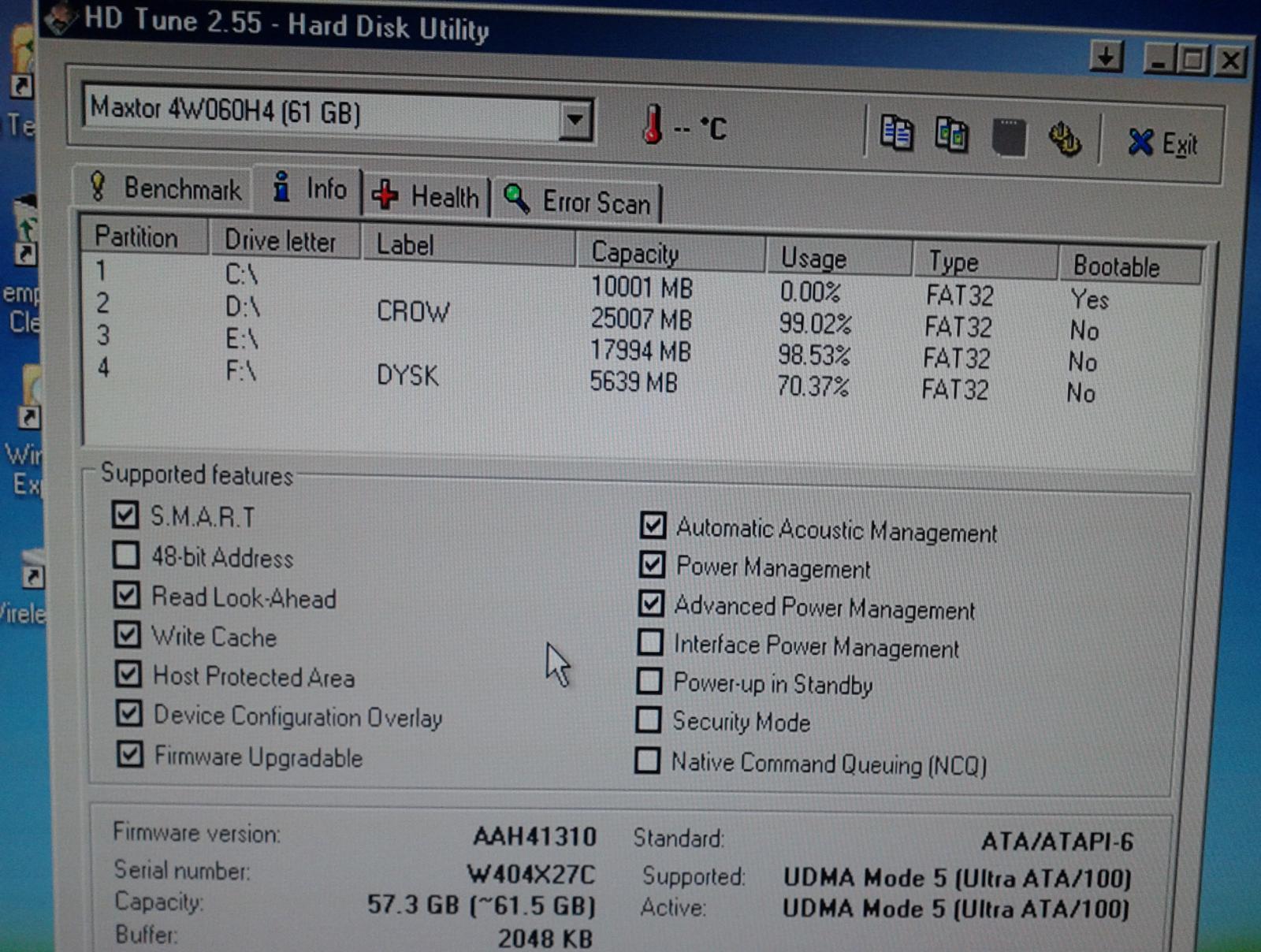Viewport: 1261px width, 952px height.
Task: Click the 10001 MB capacity value
Action: 642,288
